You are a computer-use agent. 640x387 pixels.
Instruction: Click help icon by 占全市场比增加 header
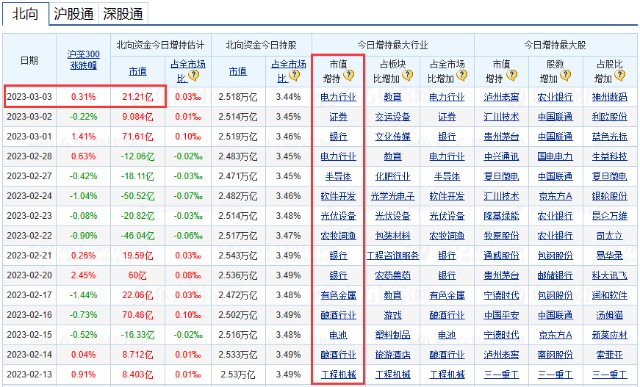tap(461, 76)
